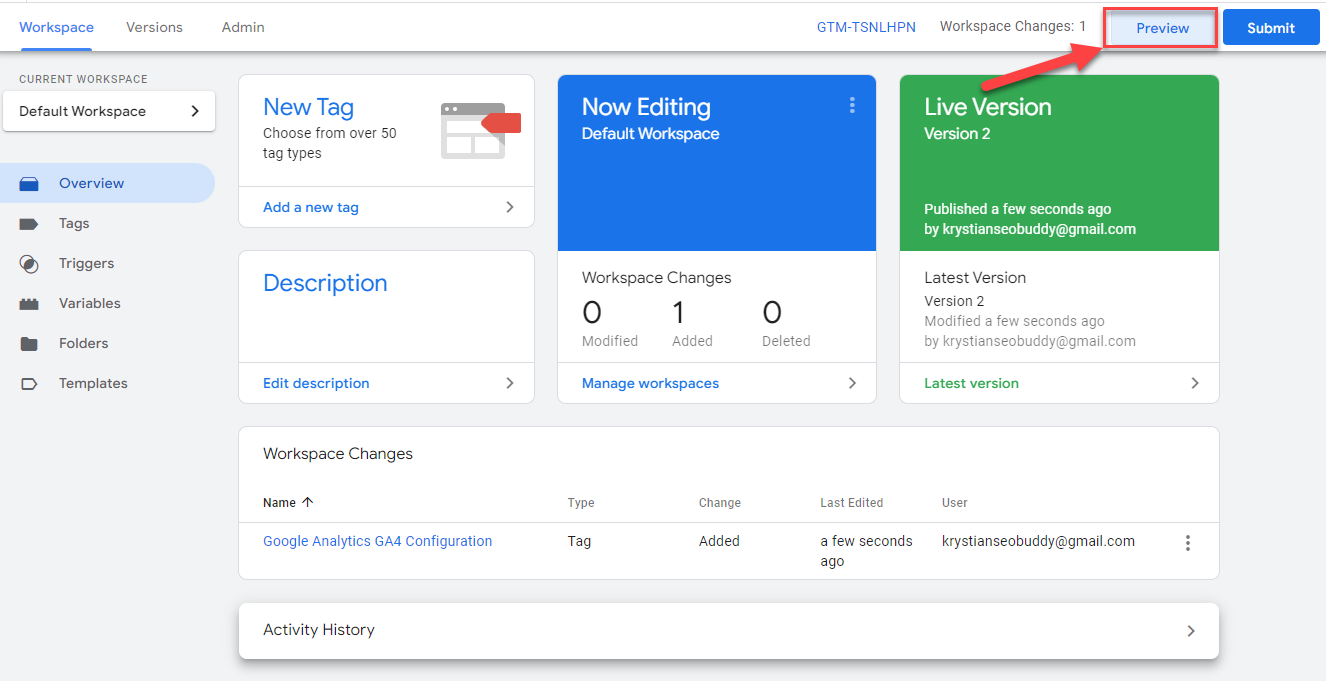The image size is (1326, 681).
Task: Click the 'a few seconds ago' table cell
Action: [x=866, y=551]
